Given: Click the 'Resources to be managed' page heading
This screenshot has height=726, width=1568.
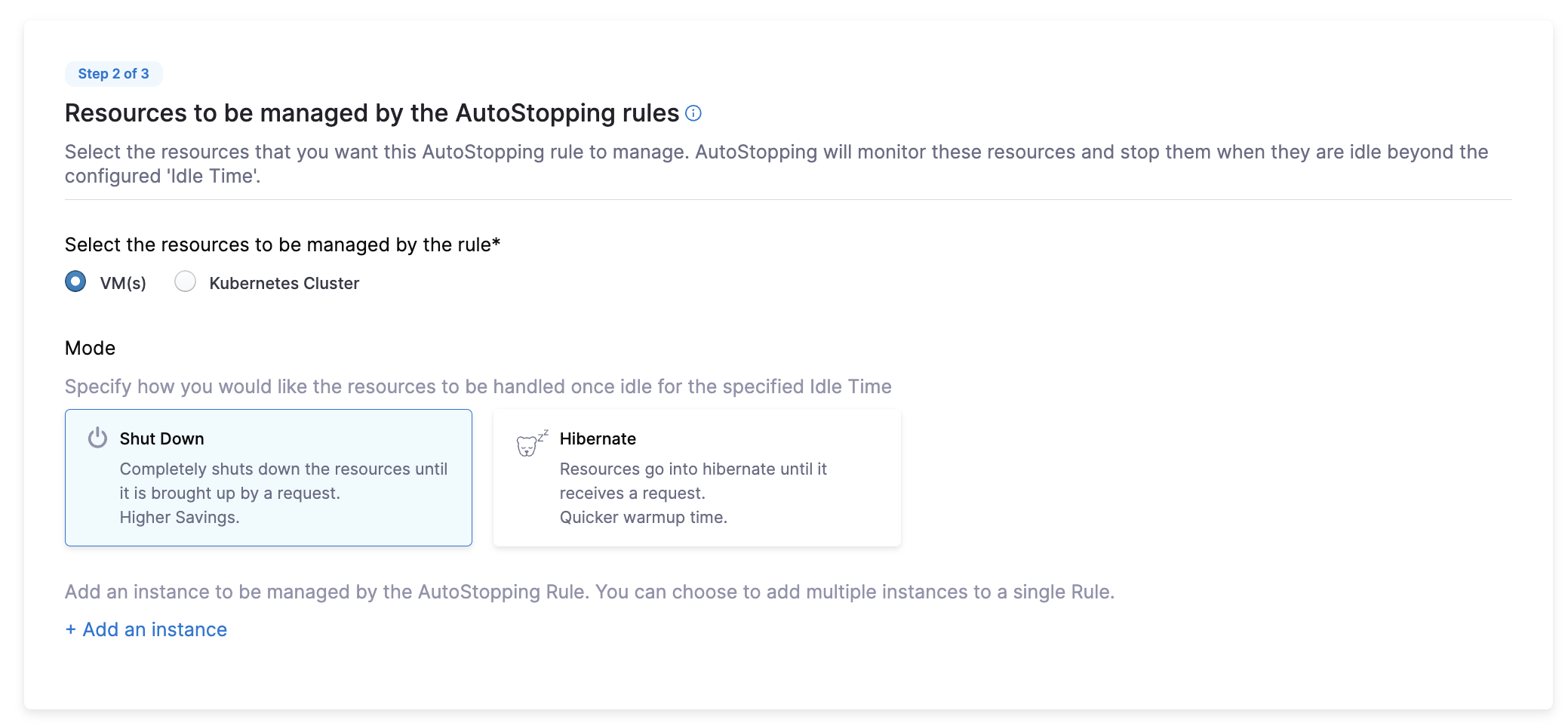Looking at the screenshot, I should pos(372,113).
